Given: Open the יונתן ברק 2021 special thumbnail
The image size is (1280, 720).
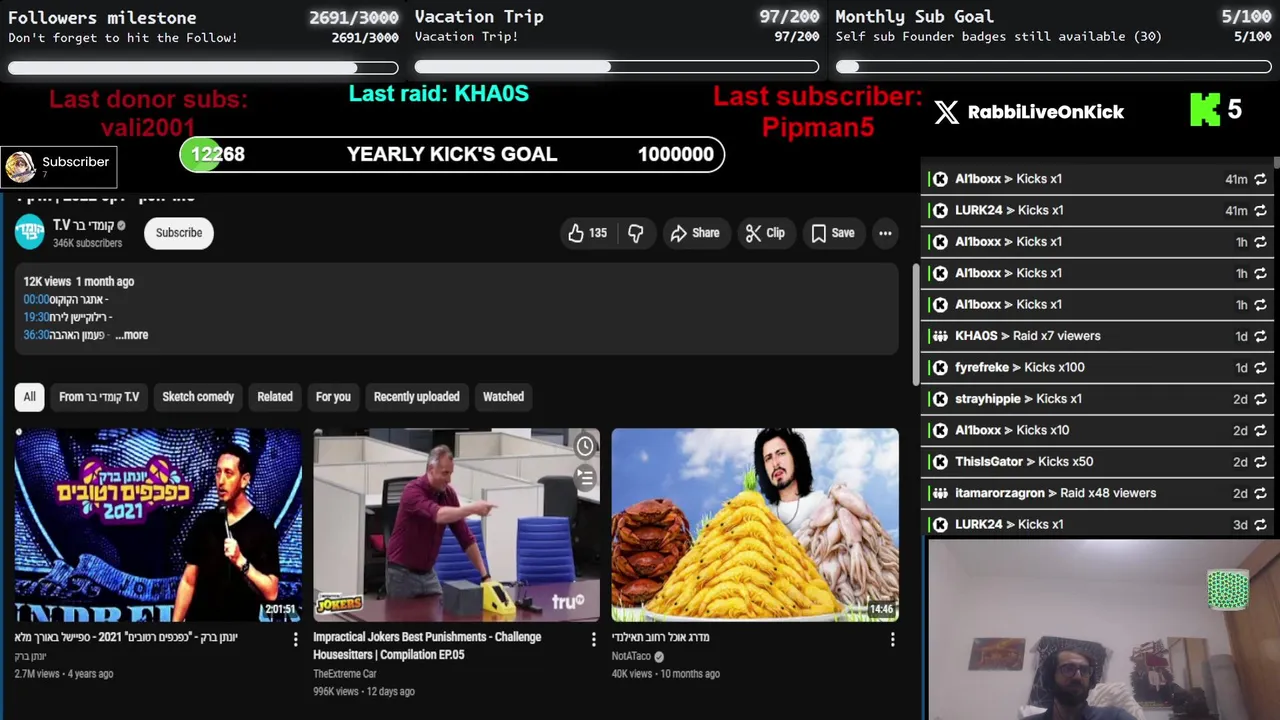Looking at the screenshot, I should point(158,525).
